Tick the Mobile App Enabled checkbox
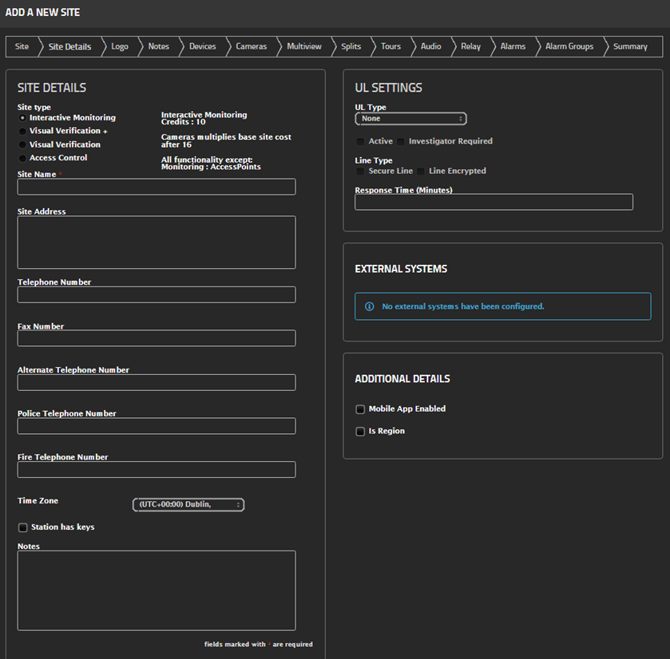This screenshot has width=670, height=659. (360, 409)
